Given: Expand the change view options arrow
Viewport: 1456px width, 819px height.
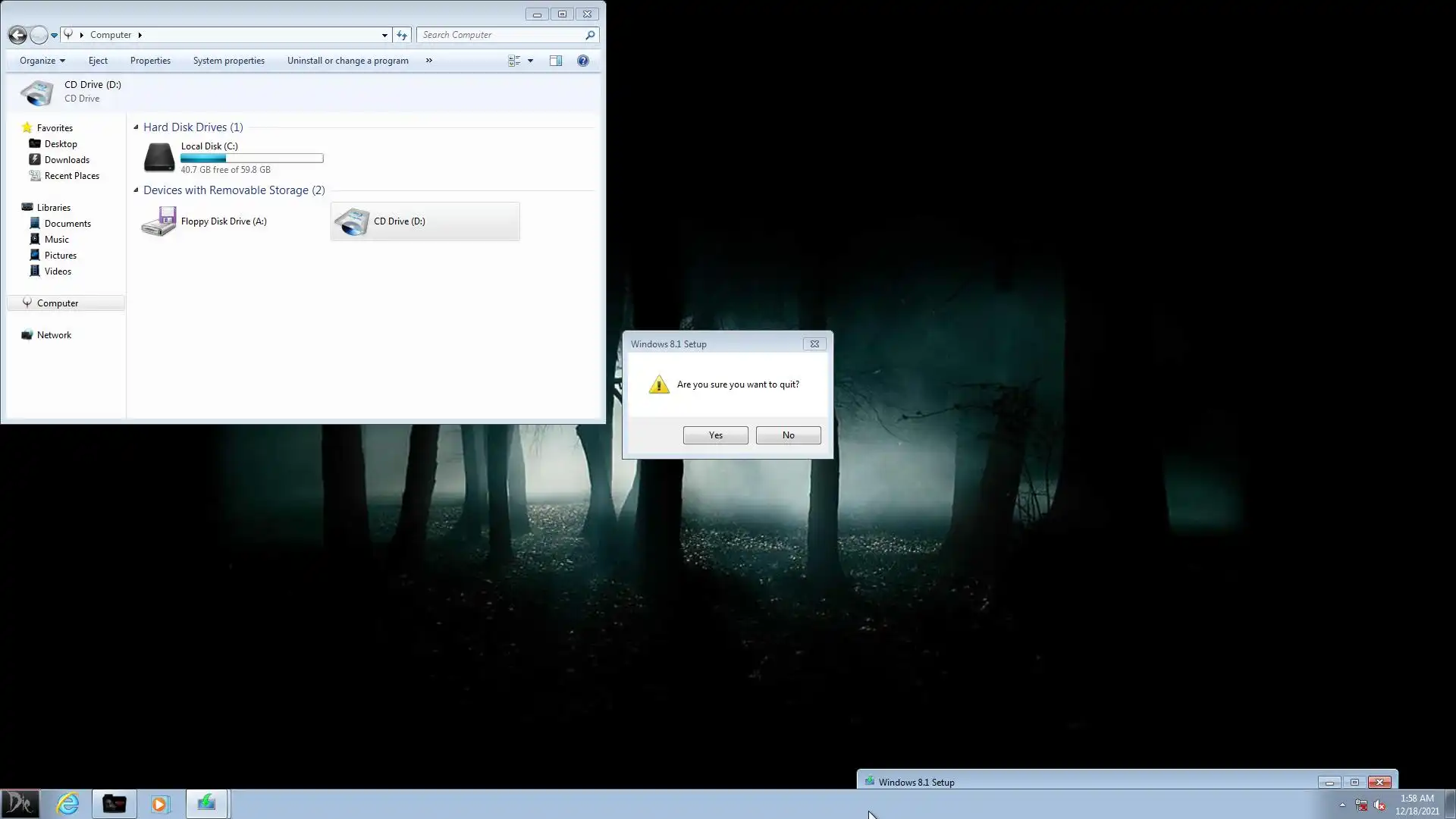Looking at the screenshot, I should click(530, 61).
